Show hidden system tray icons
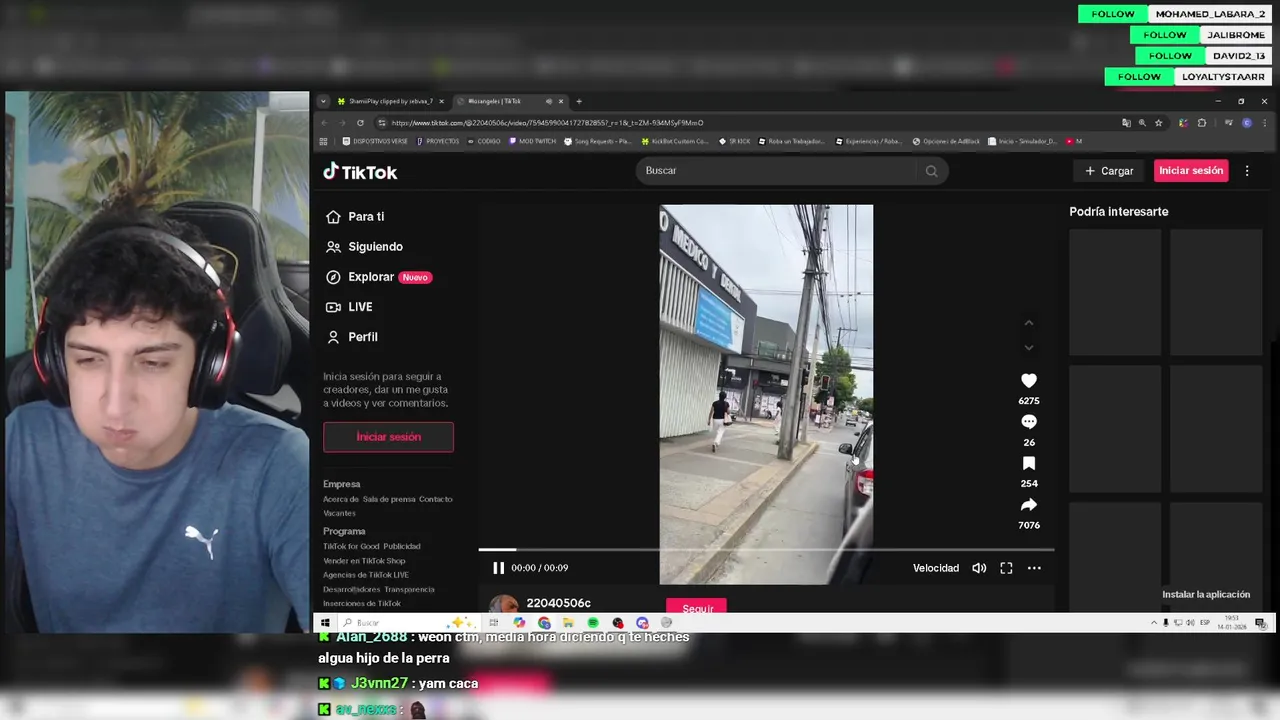Image resolution: width=1280 pixels, height=720 pixels. 1154,623
